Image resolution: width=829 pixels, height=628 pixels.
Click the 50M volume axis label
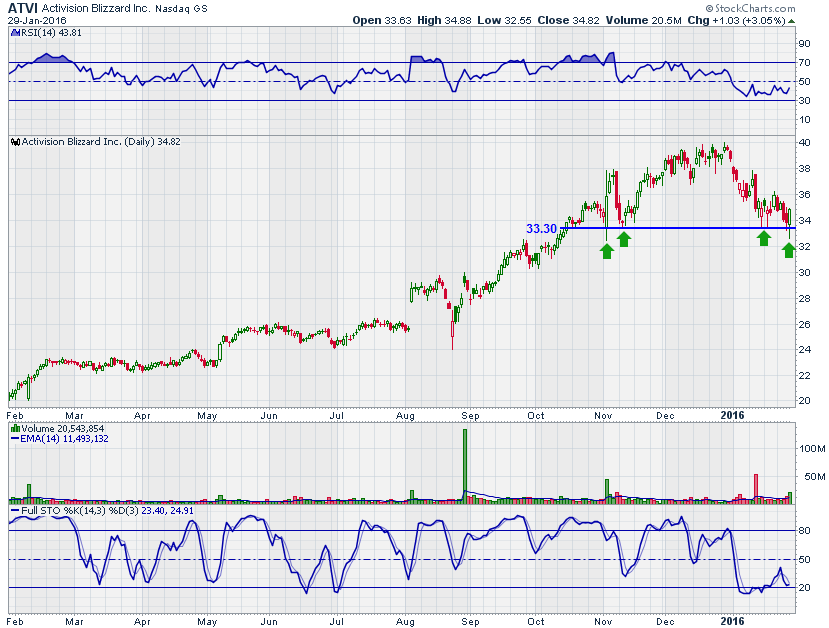coord(814,477)
